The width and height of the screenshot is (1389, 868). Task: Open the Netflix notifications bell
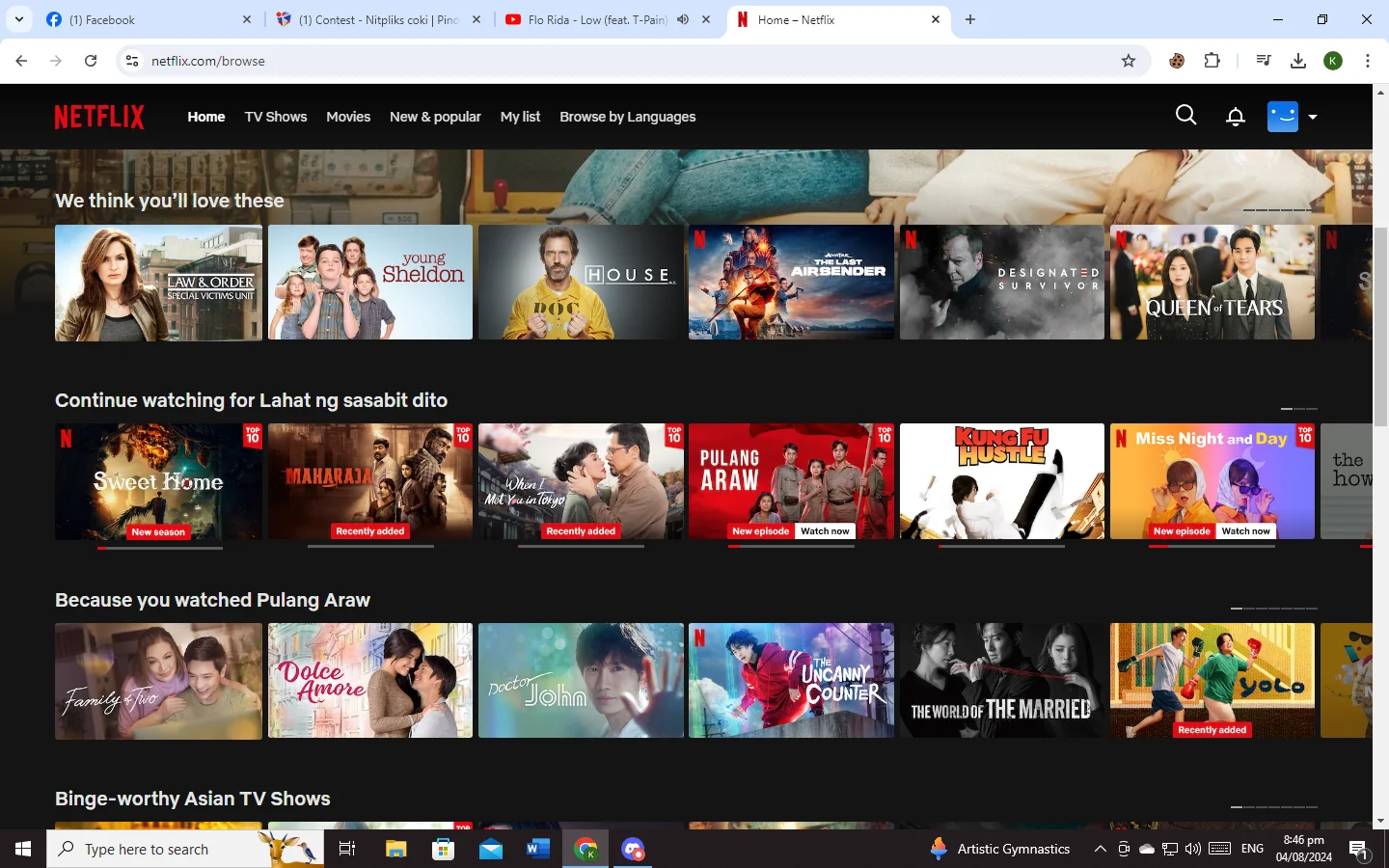[x=1236, y=117]
